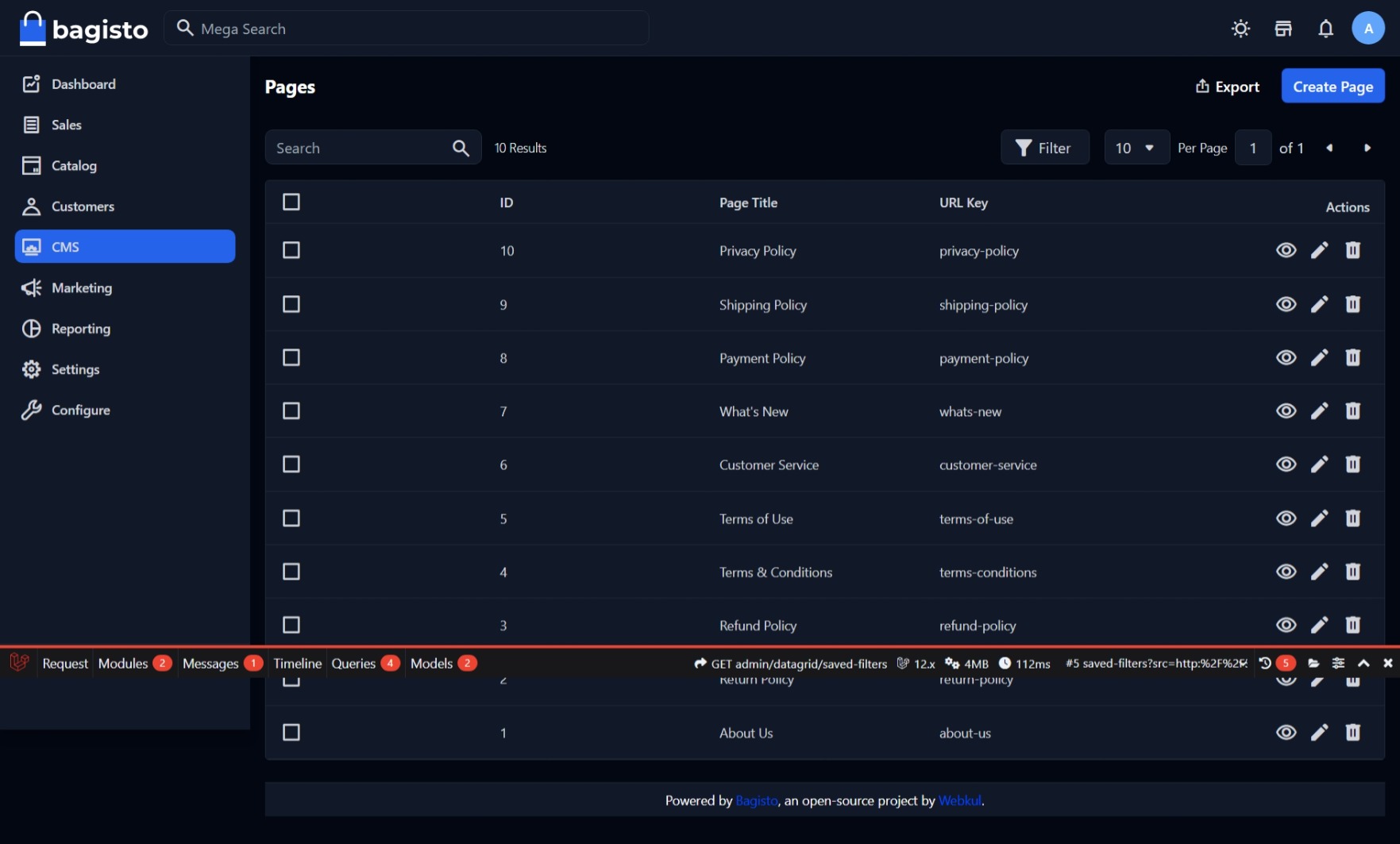Image resolution: width=1400 pixels, height=844 pixels.
Task: Check the Customer Service row checkbox
Action: click(x=291, y=464)
